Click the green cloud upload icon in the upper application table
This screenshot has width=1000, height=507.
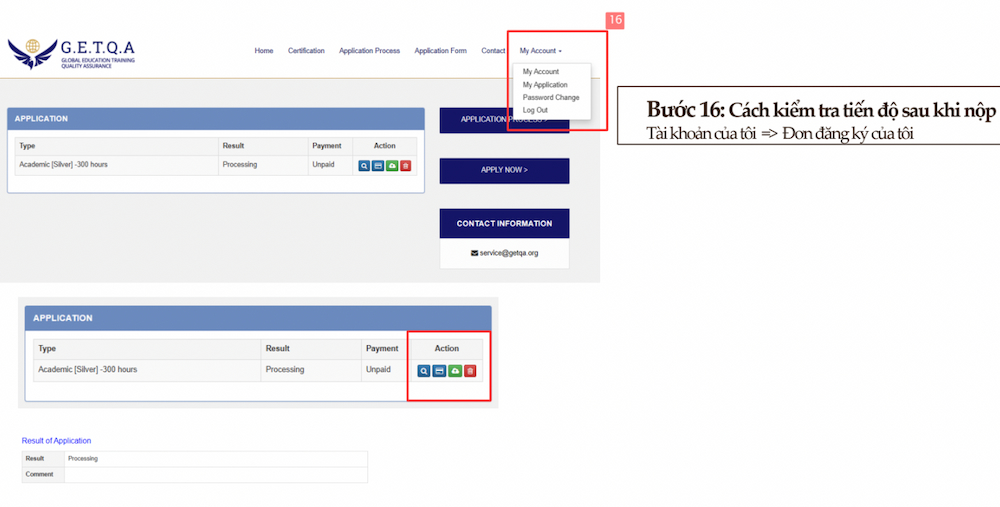(x=392, y=165)
